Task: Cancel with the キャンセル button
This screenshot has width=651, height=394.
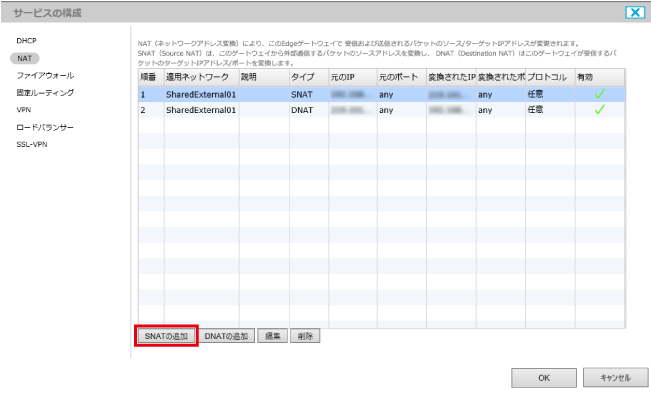Action: (615, 377)
